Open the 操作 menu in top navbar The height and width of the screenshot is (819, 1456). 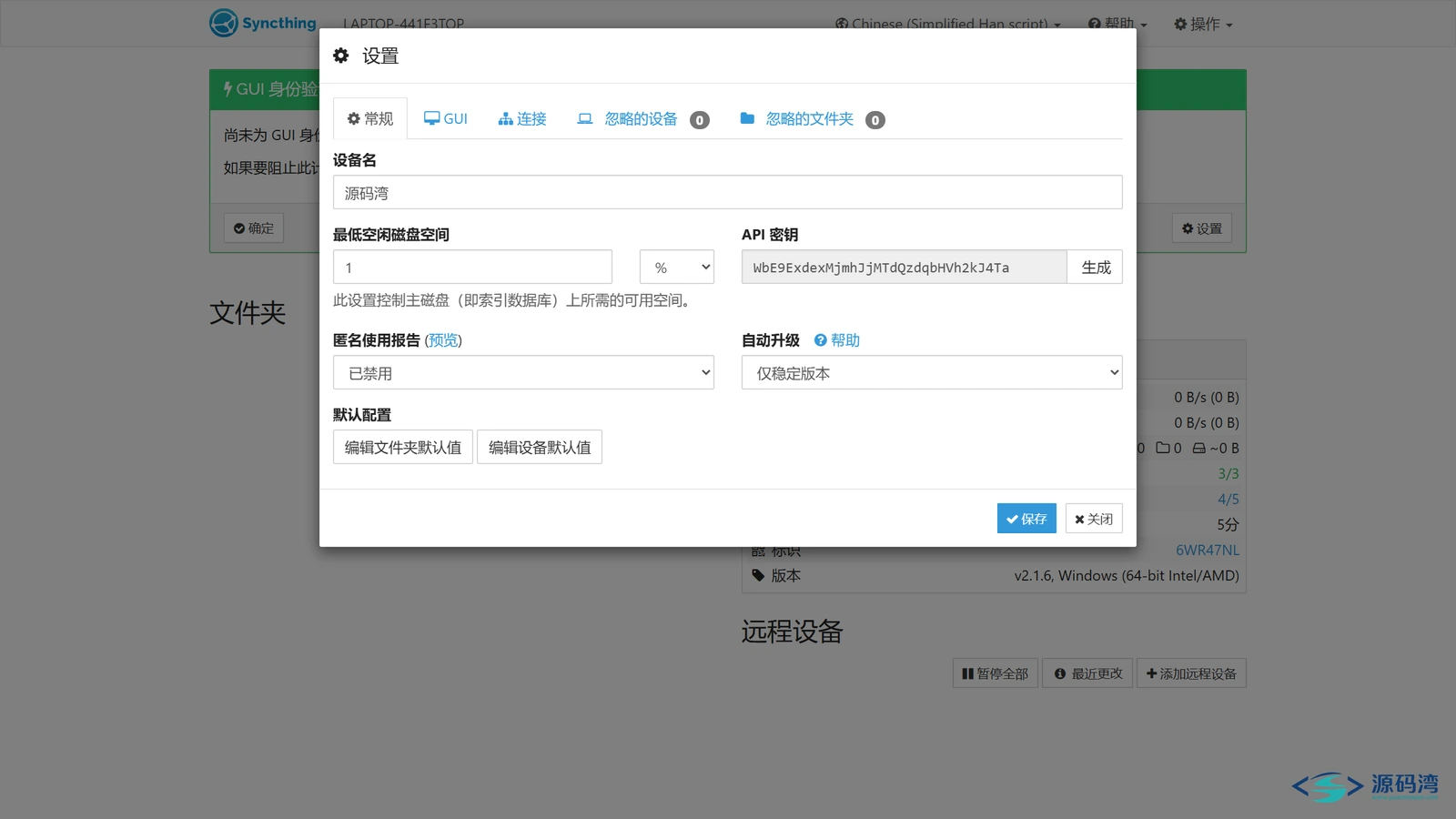[x=1203, y=24]
